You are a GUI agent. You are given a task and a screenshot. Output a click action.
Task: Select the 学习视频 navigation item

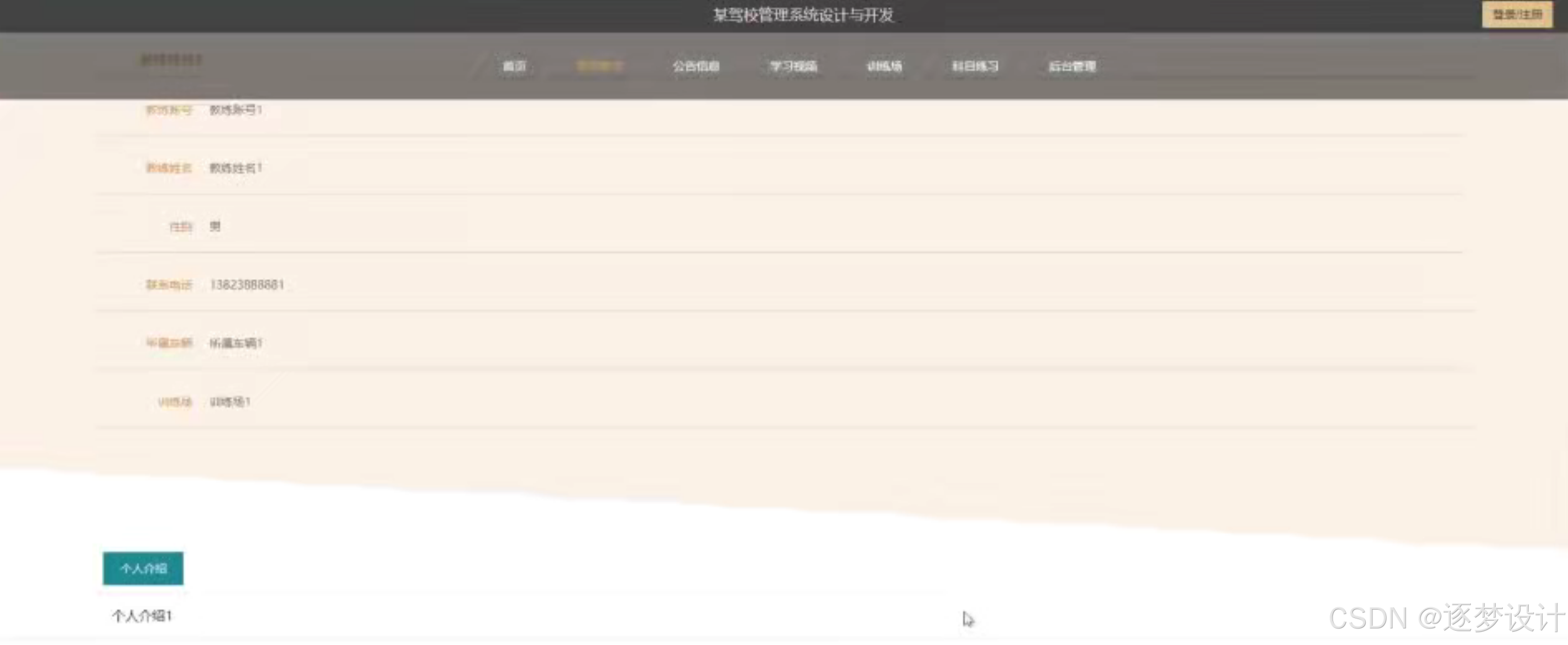pos(792,66)
